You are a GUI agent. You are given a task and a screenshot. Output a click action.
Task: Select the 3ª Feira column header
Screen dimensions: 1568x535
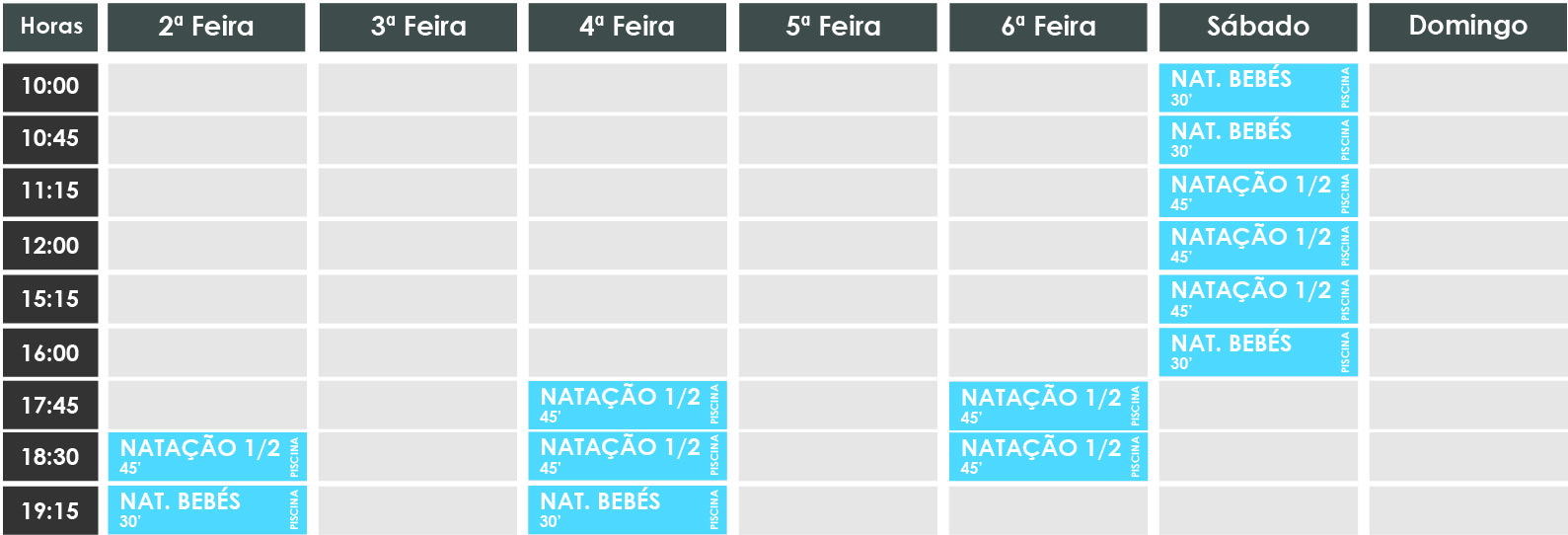pyautogui.click(x=417, y=27)
